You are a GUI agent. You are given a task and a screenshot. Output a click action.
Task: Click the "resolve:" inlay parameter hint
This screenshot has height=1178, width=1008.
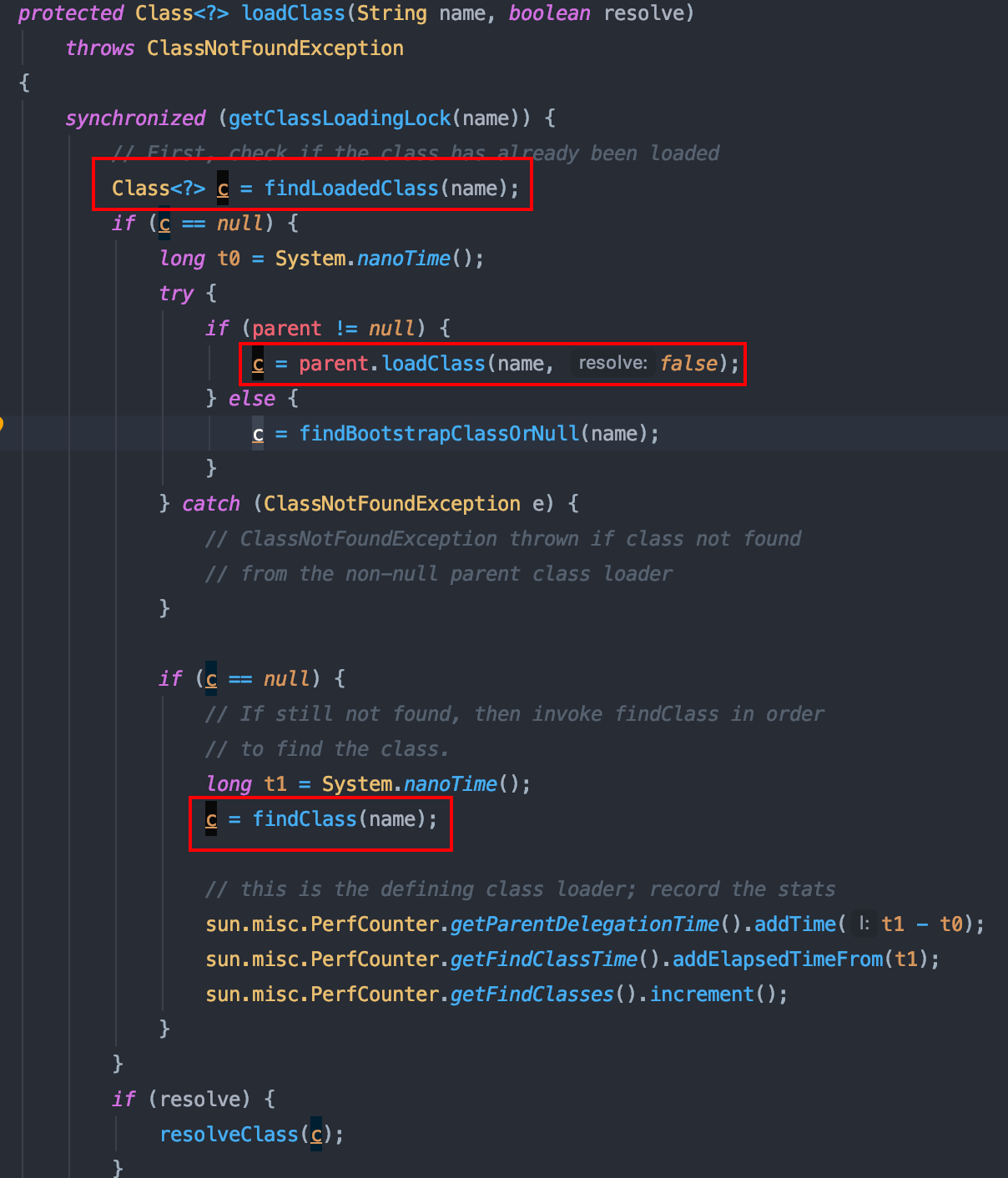(x=612, y=363)
